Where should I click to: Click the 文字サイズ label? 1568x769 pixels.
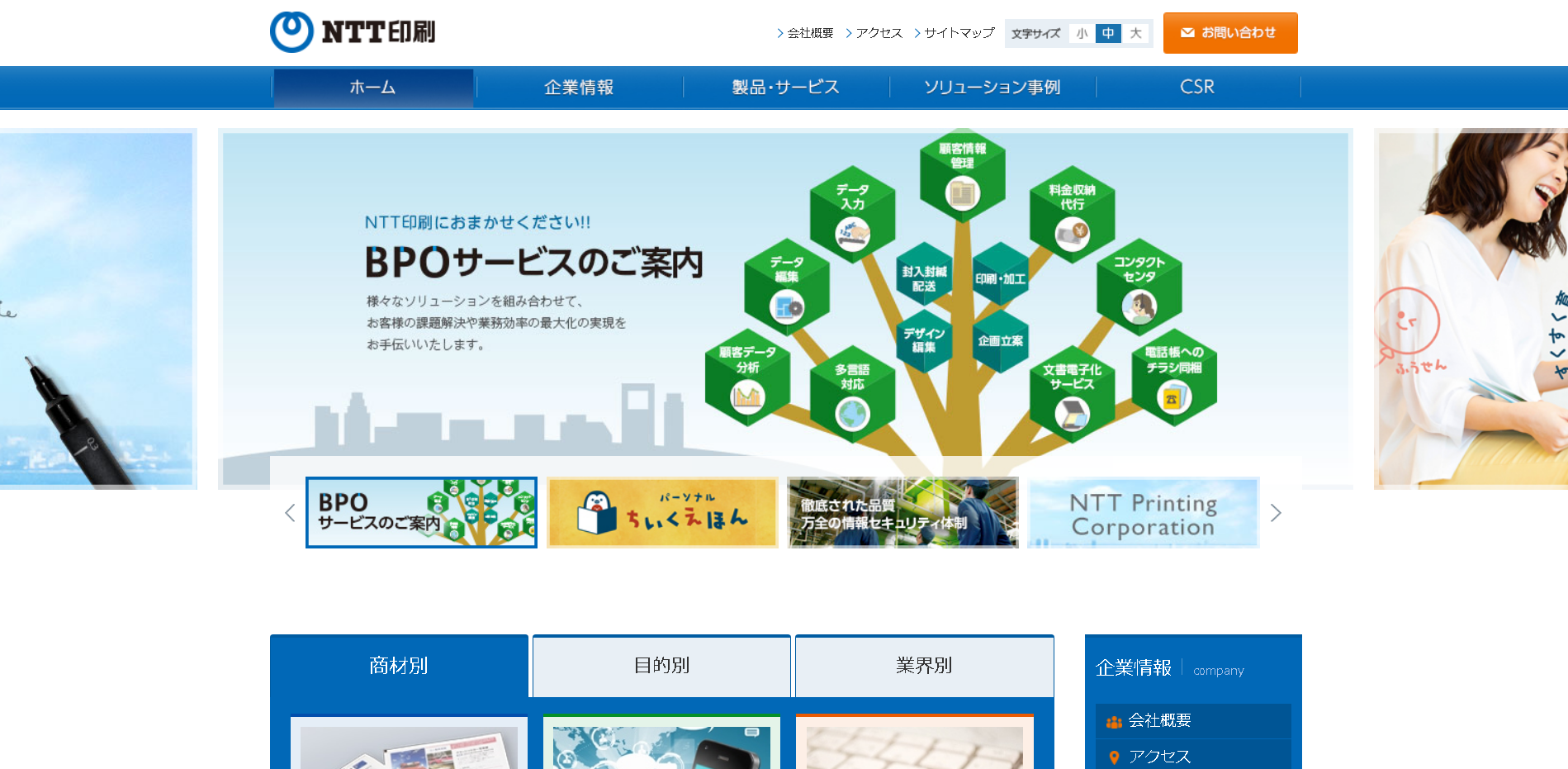pyautogui.click(x=1035, y=34)
